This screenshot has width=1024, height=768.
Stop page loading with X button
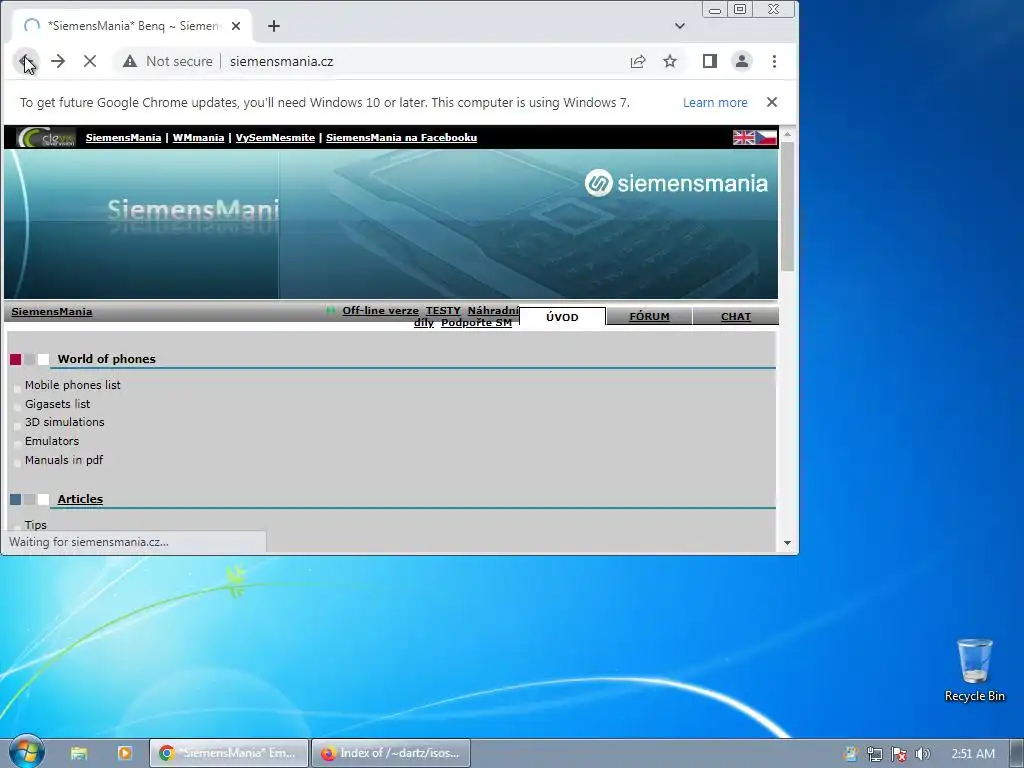(90, 61)
